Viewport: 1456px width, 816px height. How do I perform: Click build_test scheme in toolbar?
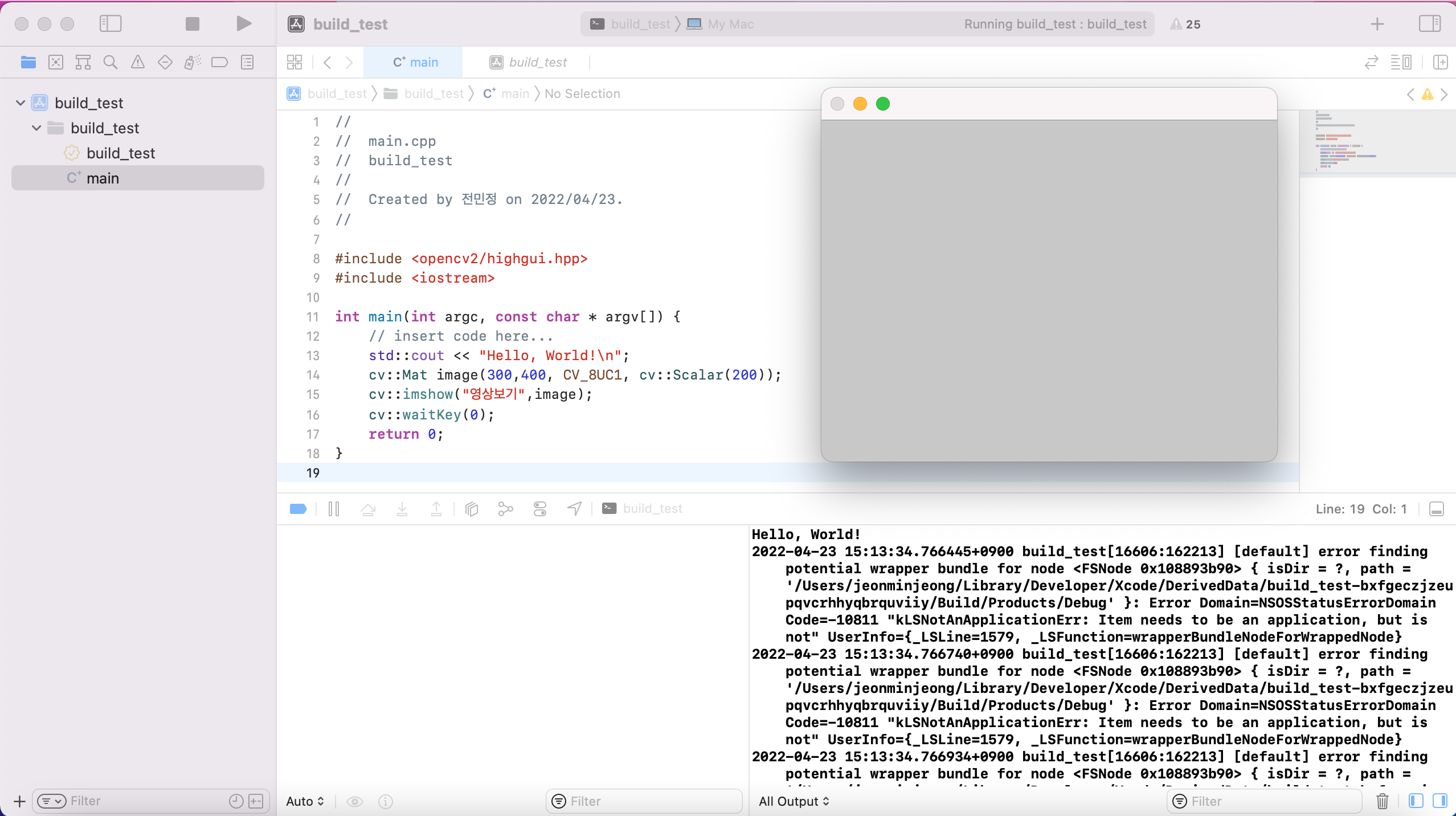pos(630,24)
